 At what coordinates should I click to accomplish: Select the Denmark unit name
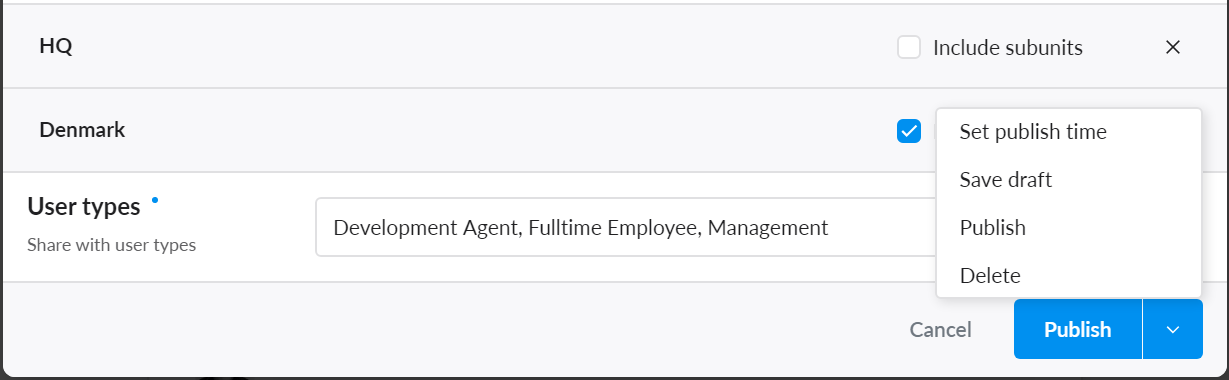(82, 129)
